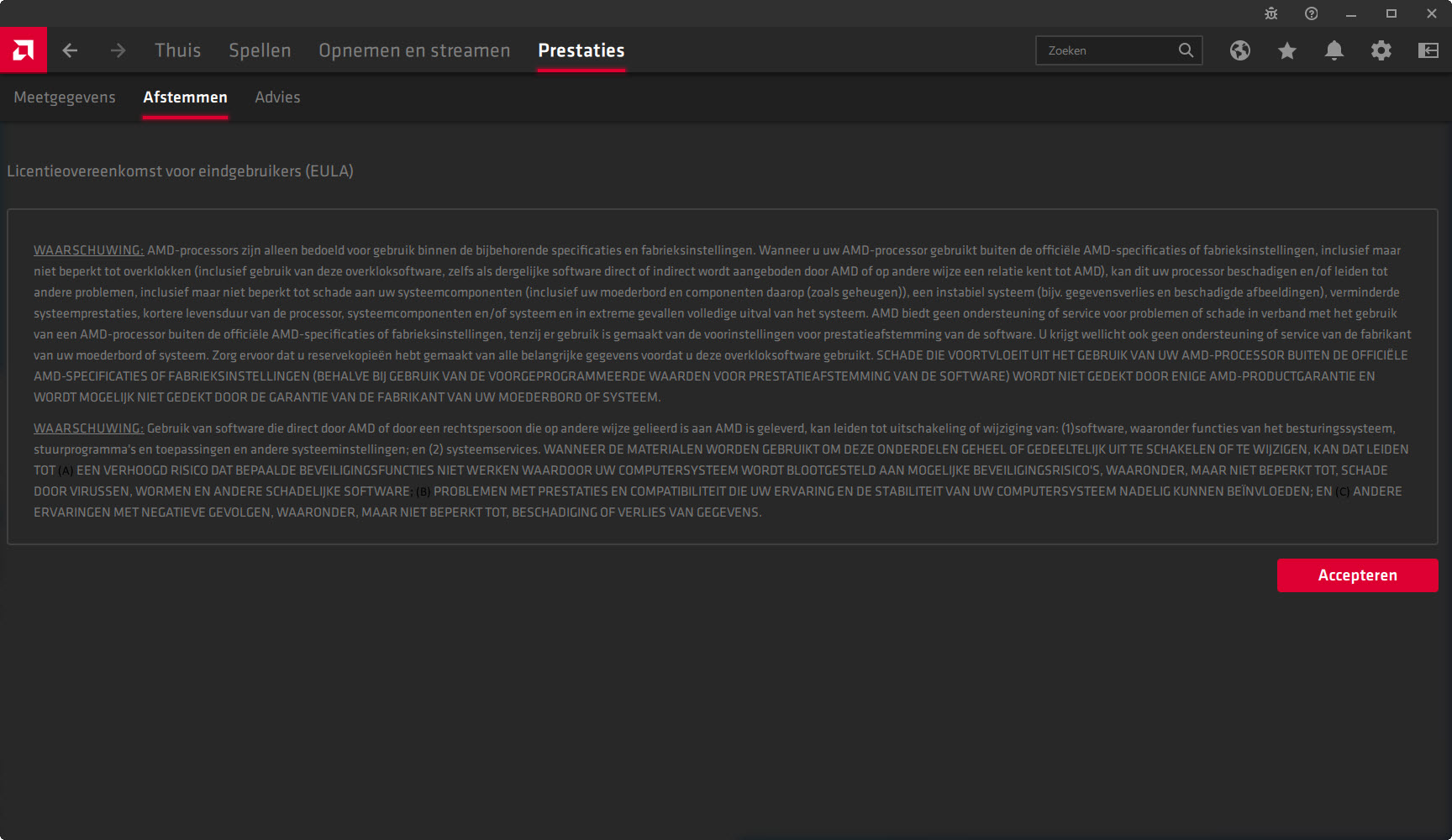Click the first WAARSCHUWING: heading
Viewport: 1452px width, 840px height.
point(89,250)
